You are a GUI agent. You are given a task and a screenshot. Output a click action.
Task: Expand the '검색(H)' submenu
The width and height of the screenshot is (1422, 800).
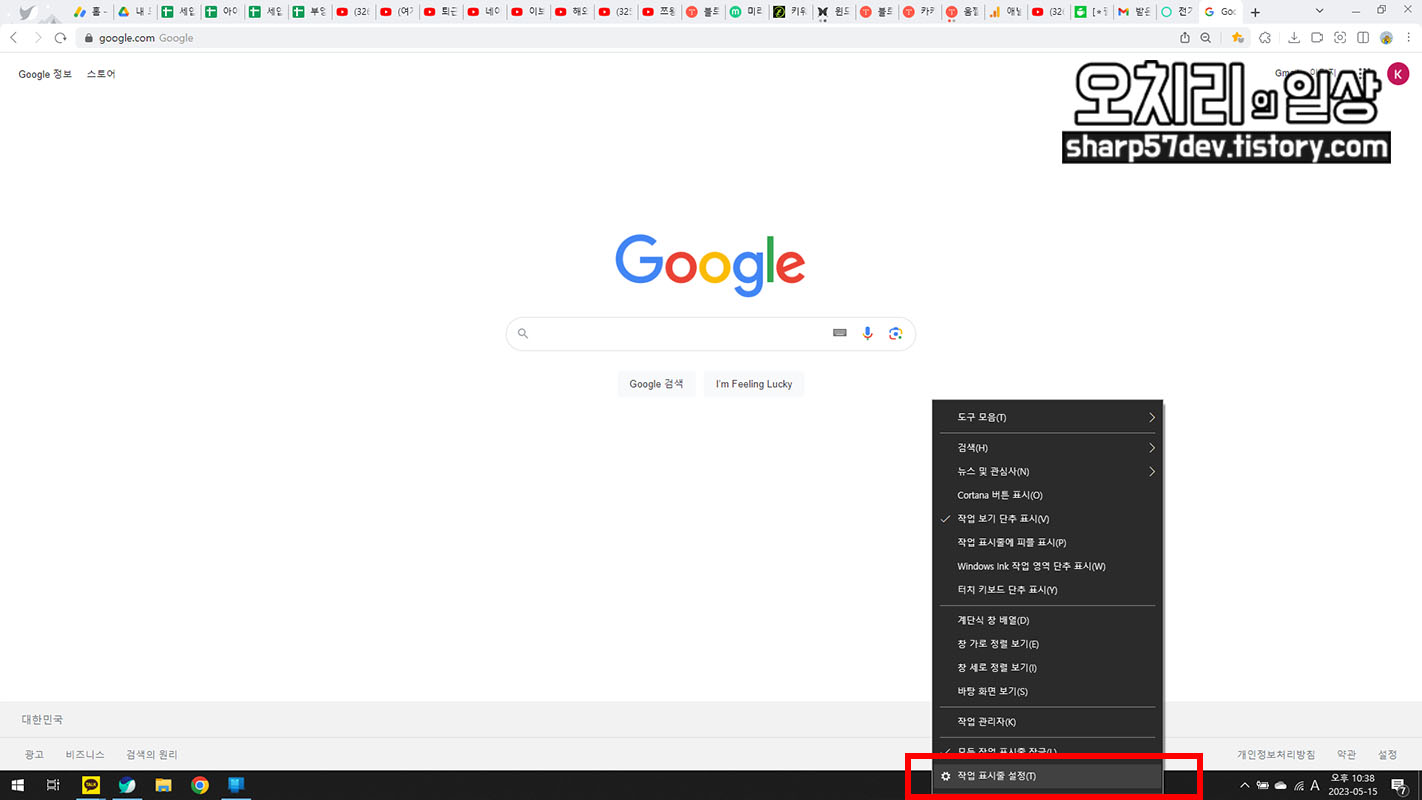1047,448
